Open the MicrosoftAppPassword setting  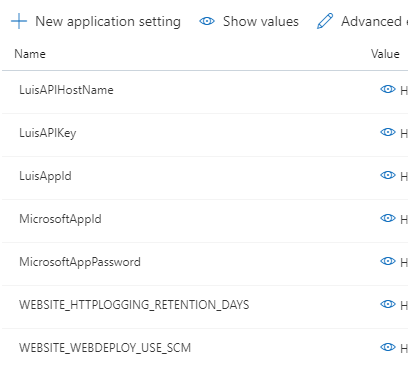80,262
